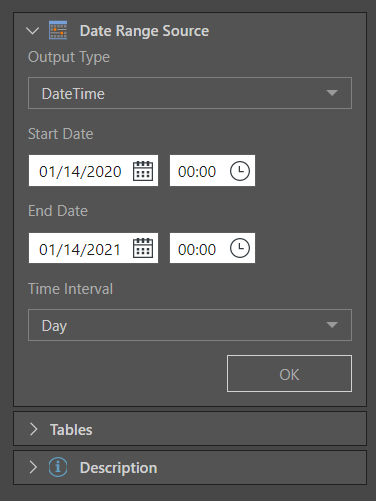Click the Start Date 00:00 time field
376x501 pixels.
point(212,171)
